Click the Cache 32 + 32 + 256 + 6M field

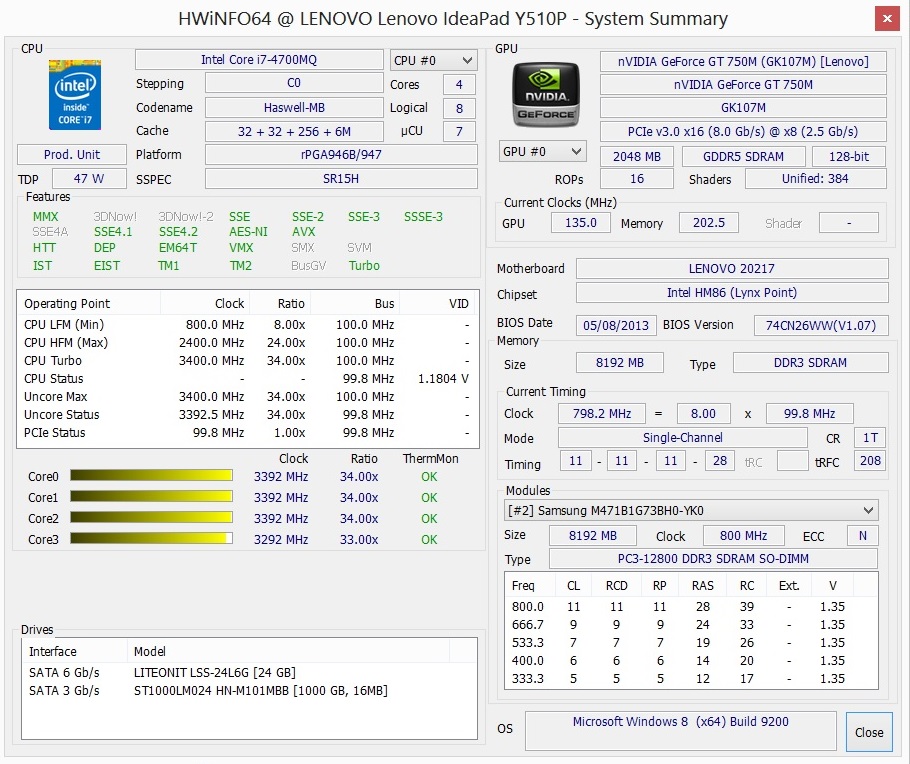[294, 131]
